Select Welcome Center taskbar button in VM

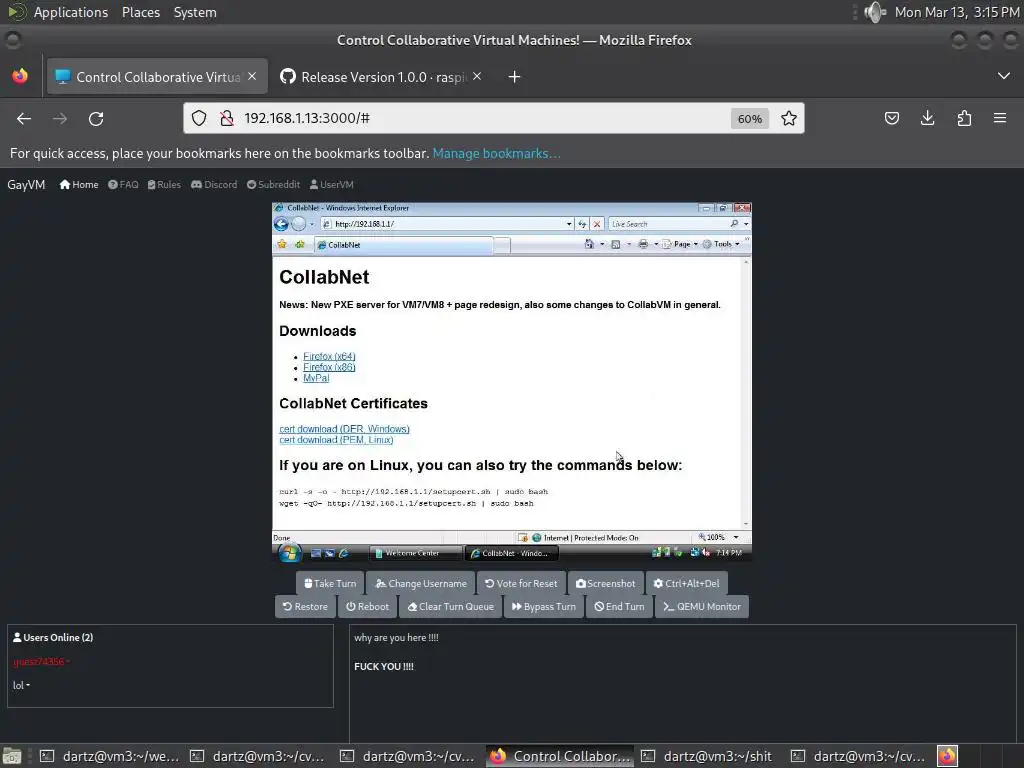pos(415,553)
